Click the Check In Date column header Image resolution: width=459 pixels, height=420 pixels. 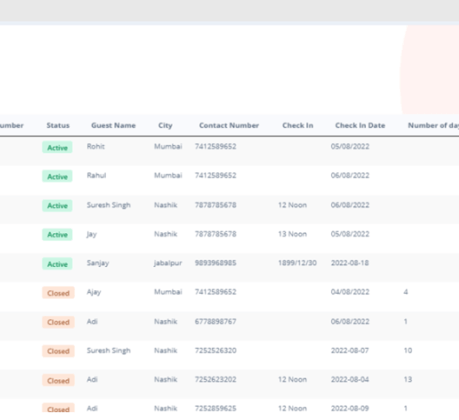360,125
